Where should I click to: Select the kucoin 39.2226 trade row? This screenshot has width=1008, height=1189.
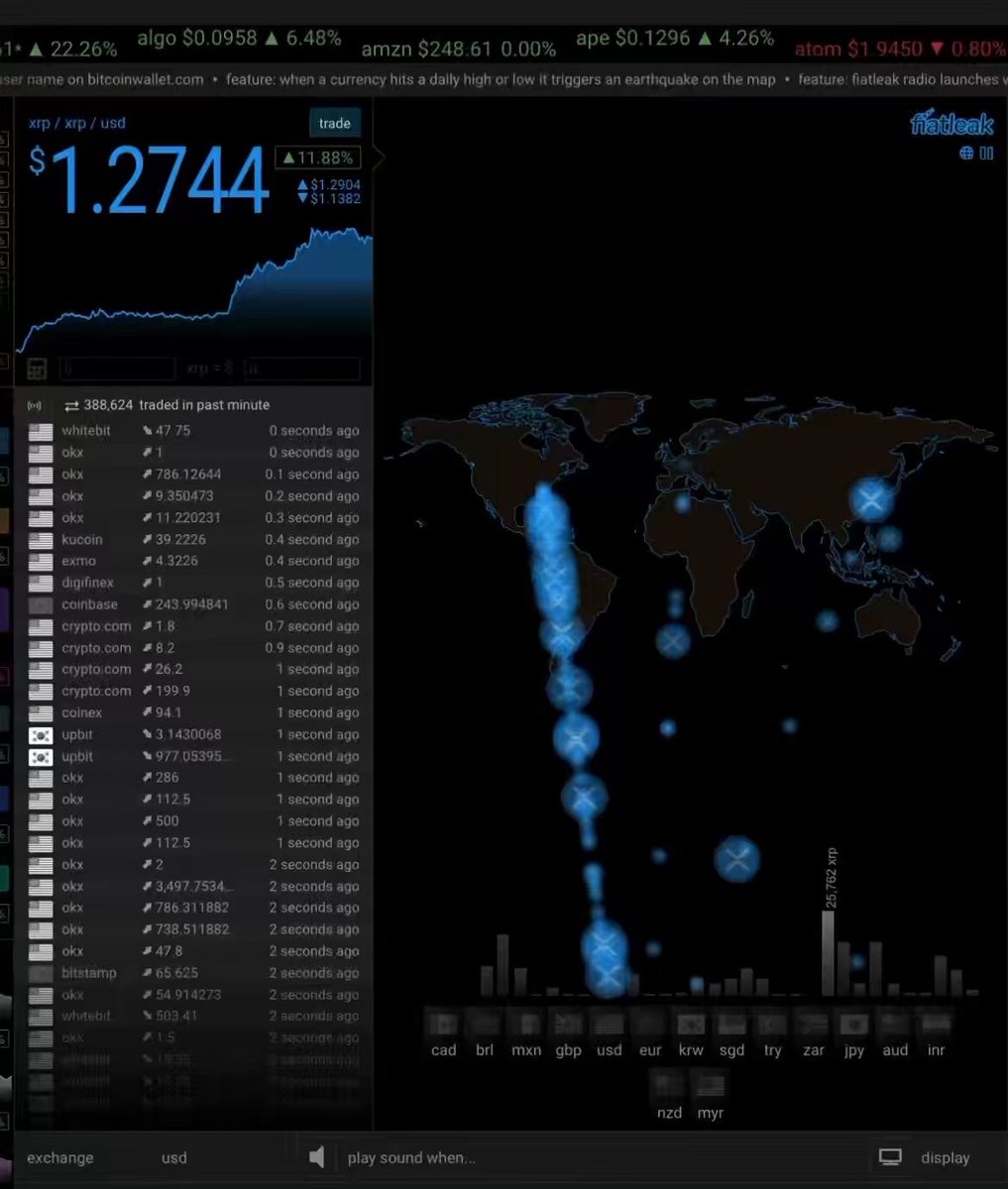(194, 540)
